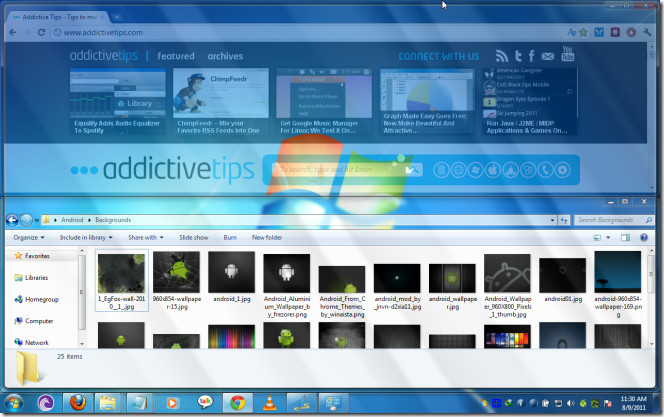Reload the Addictive Tips page in Chrome

(x=42, y=32)
